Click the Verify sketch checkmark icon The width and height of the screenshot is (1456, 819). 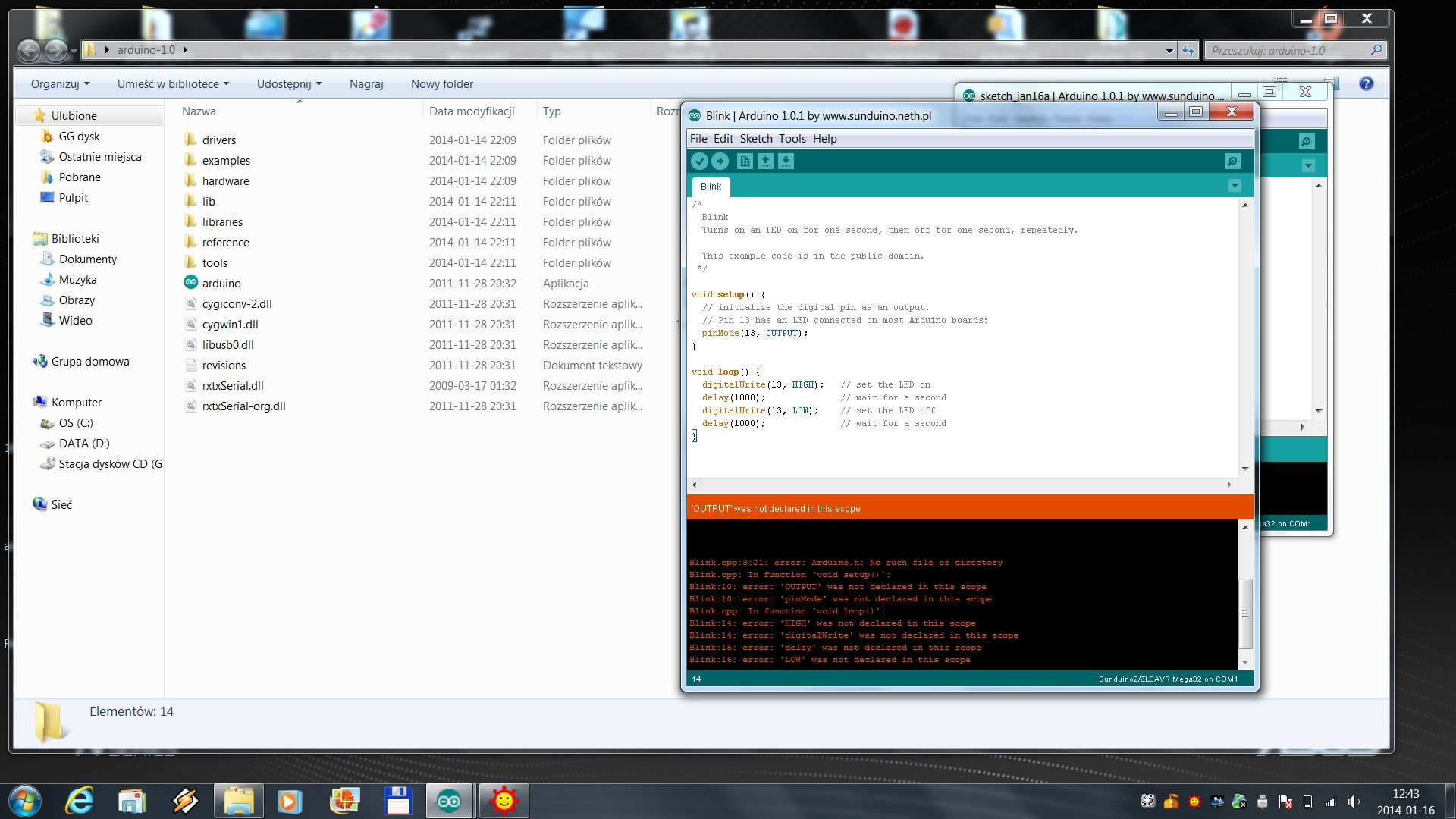coord(699,162)
